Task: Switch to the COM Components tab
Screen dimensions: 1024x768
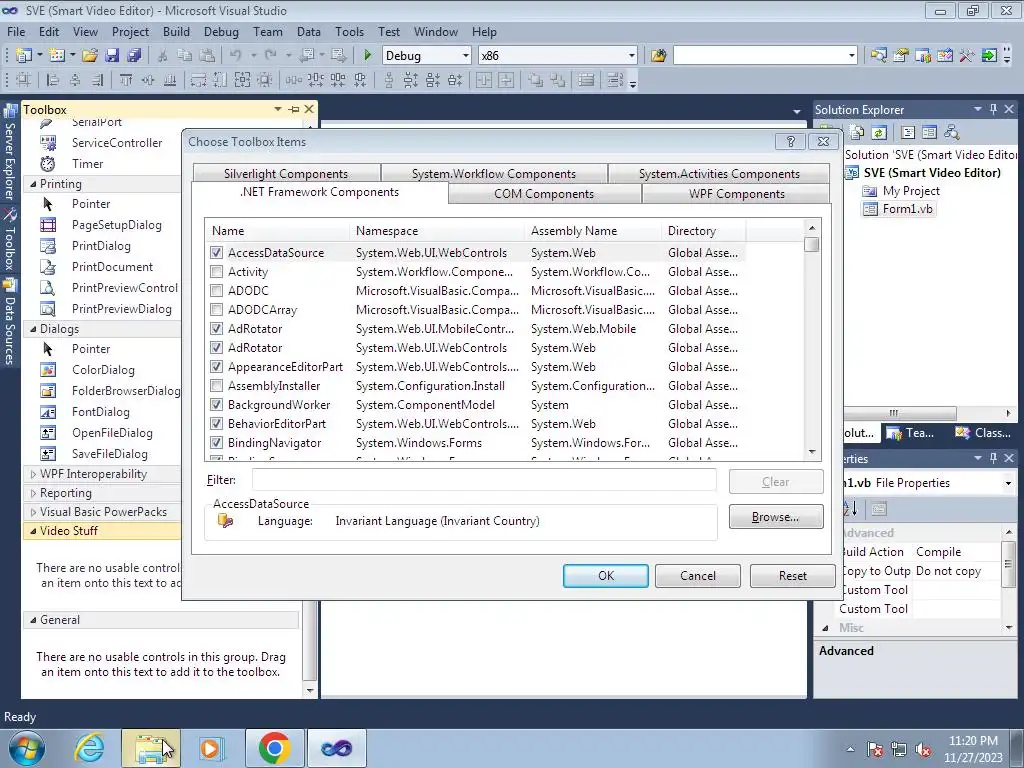Action: (x=544, y=194)
